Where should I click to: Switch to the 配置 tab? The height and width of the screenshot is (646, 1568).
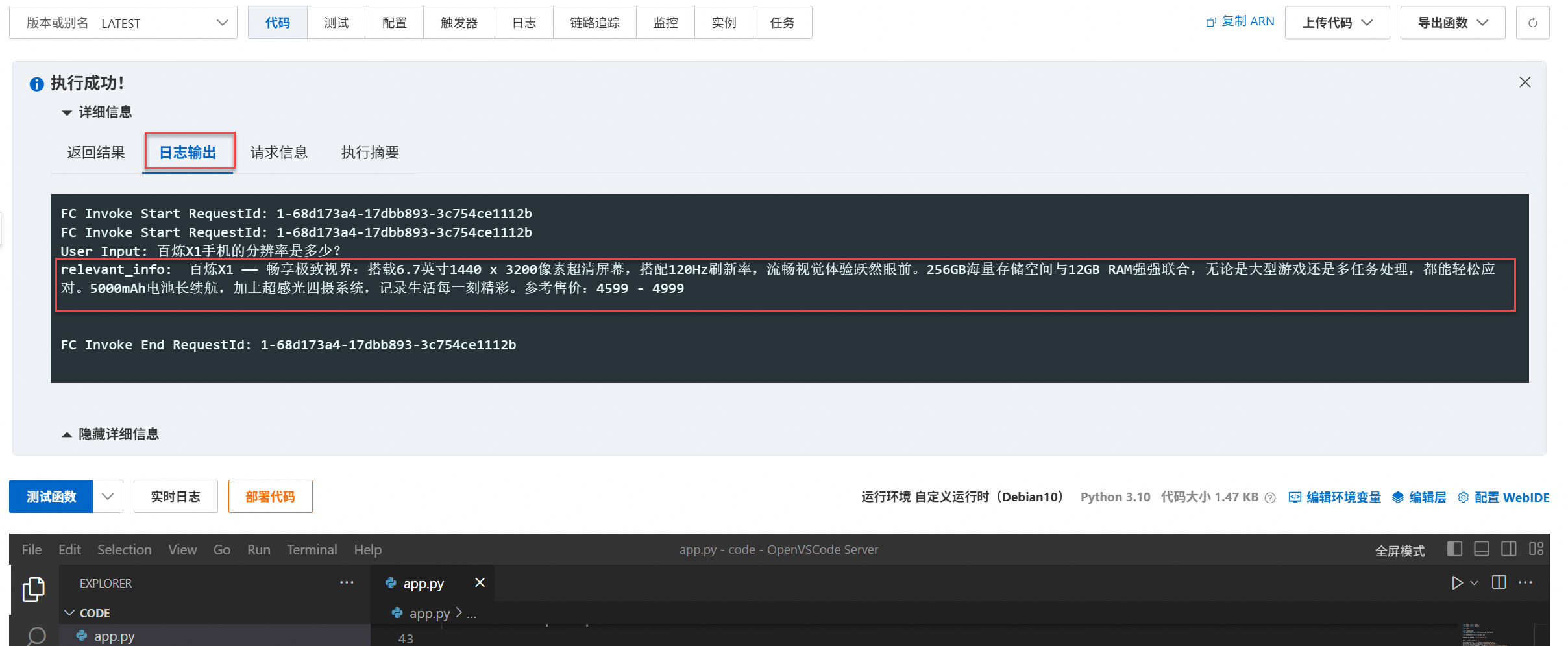(395, 23)
